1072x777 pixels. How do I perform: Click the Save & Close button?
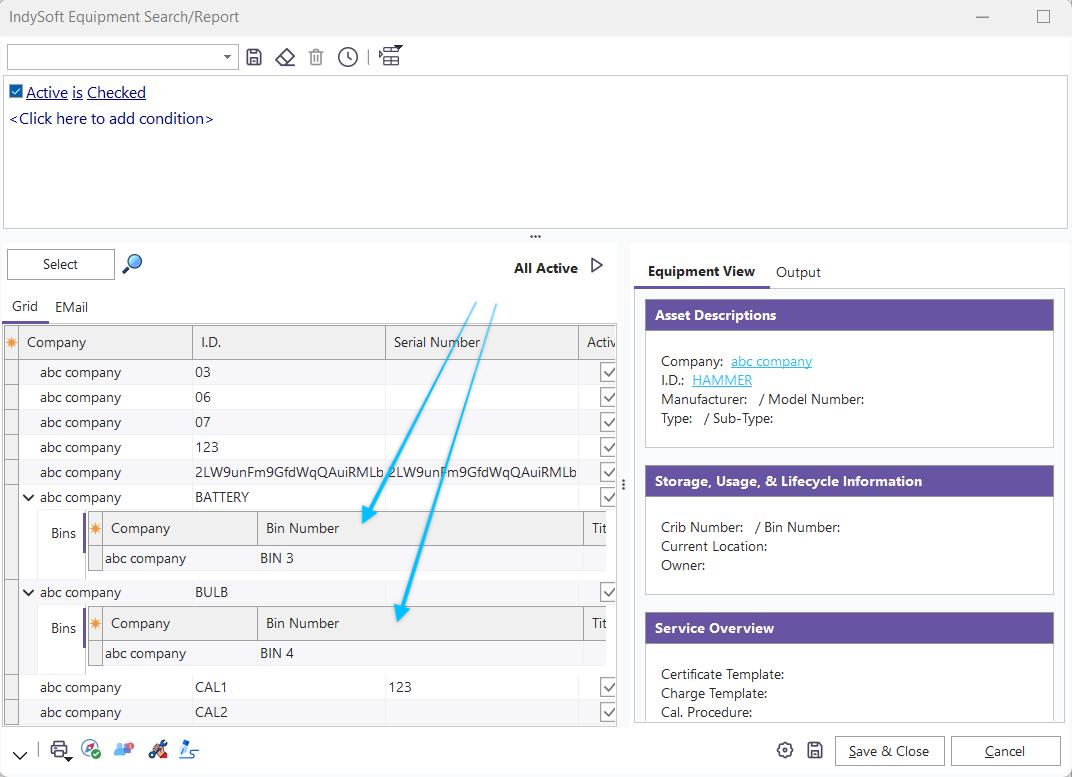click(888, 751)
